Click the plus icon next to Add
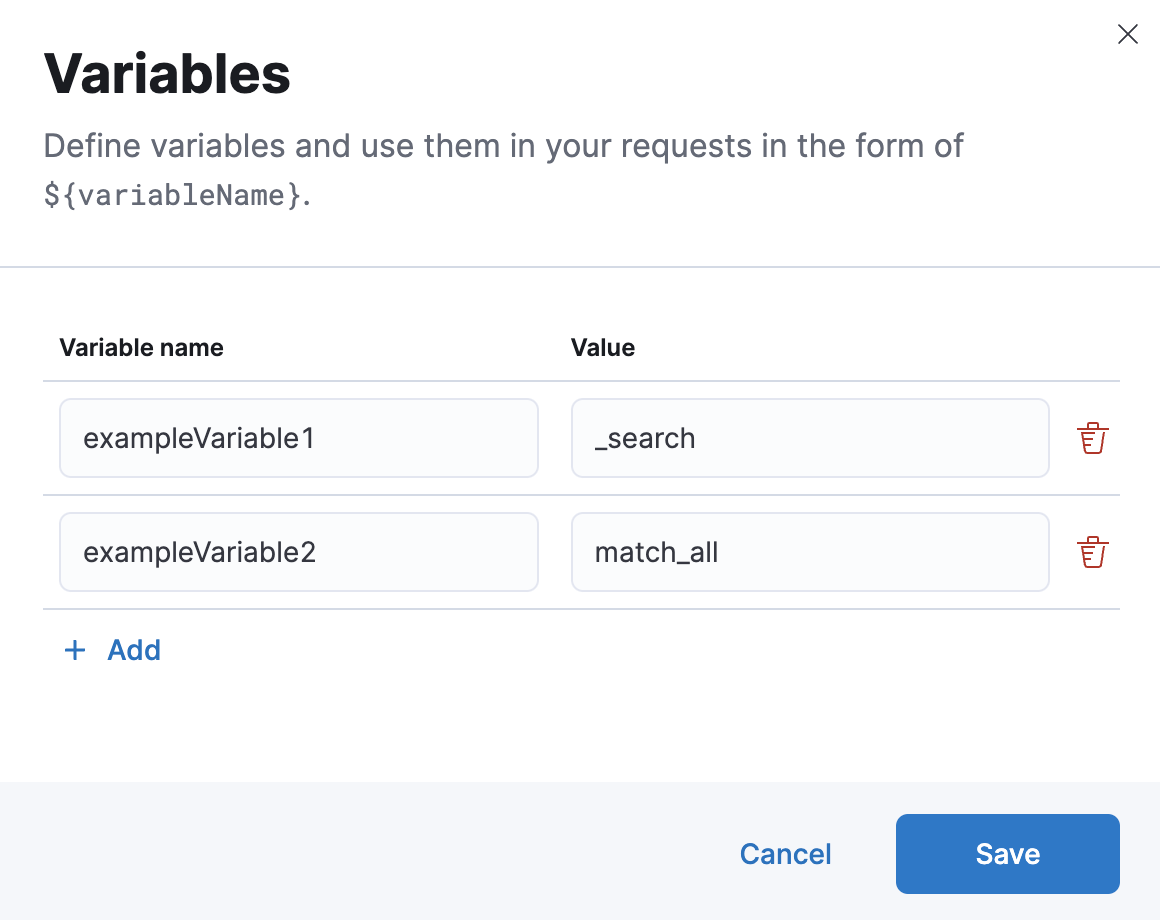 click(x=75, y=650)
